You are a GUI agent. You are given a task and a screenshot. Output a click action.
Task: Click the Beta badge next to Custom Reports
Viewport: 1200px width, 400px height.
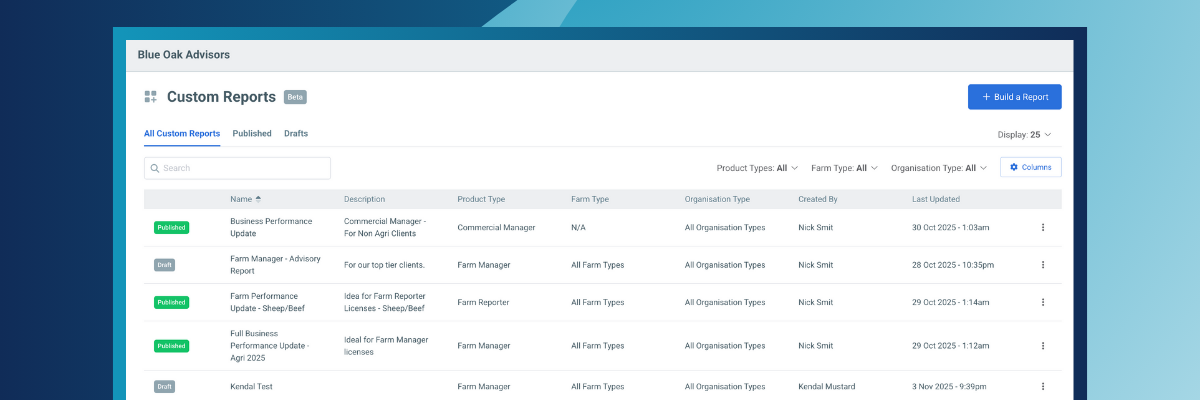295,97
